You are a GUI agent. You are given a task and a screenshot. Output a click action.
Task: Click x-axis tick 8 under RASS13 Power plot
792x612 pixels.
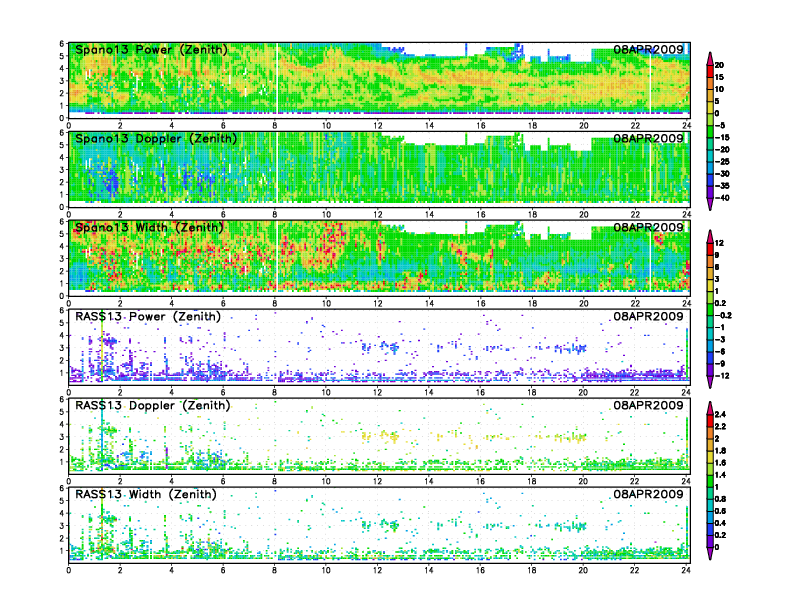275,392
